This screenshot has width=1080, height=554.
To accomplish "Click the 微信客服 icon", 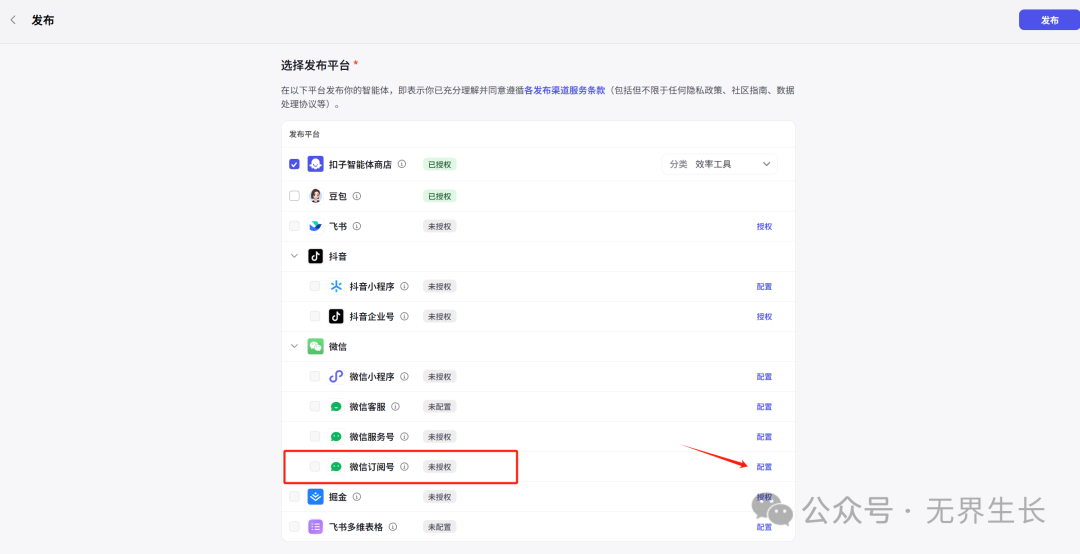I will [x=336, y=407].
